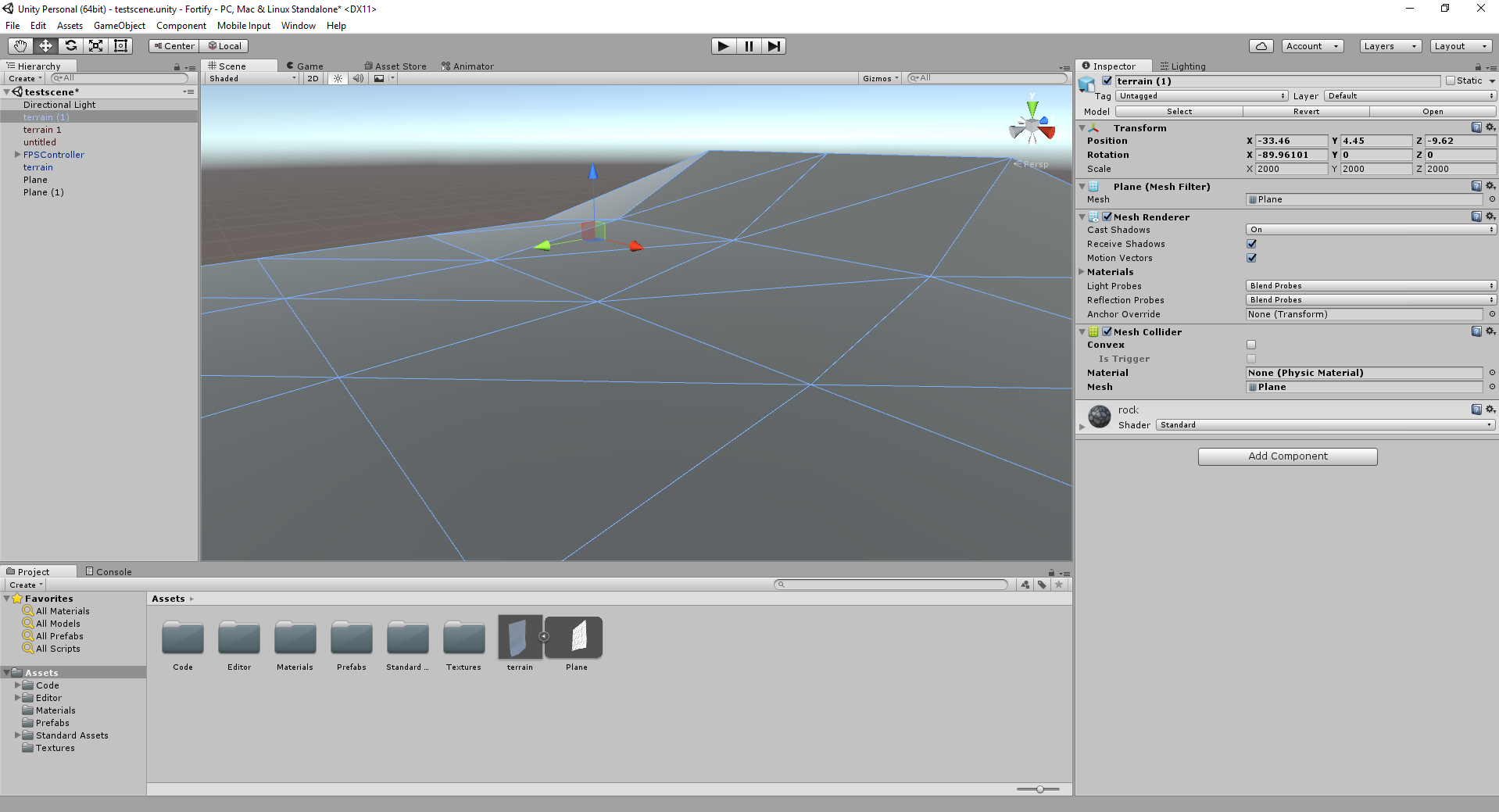This screenshot has width=1499, height=812.
Task: Enable the Convex checkbox
Action: (x=1251, y=345)
